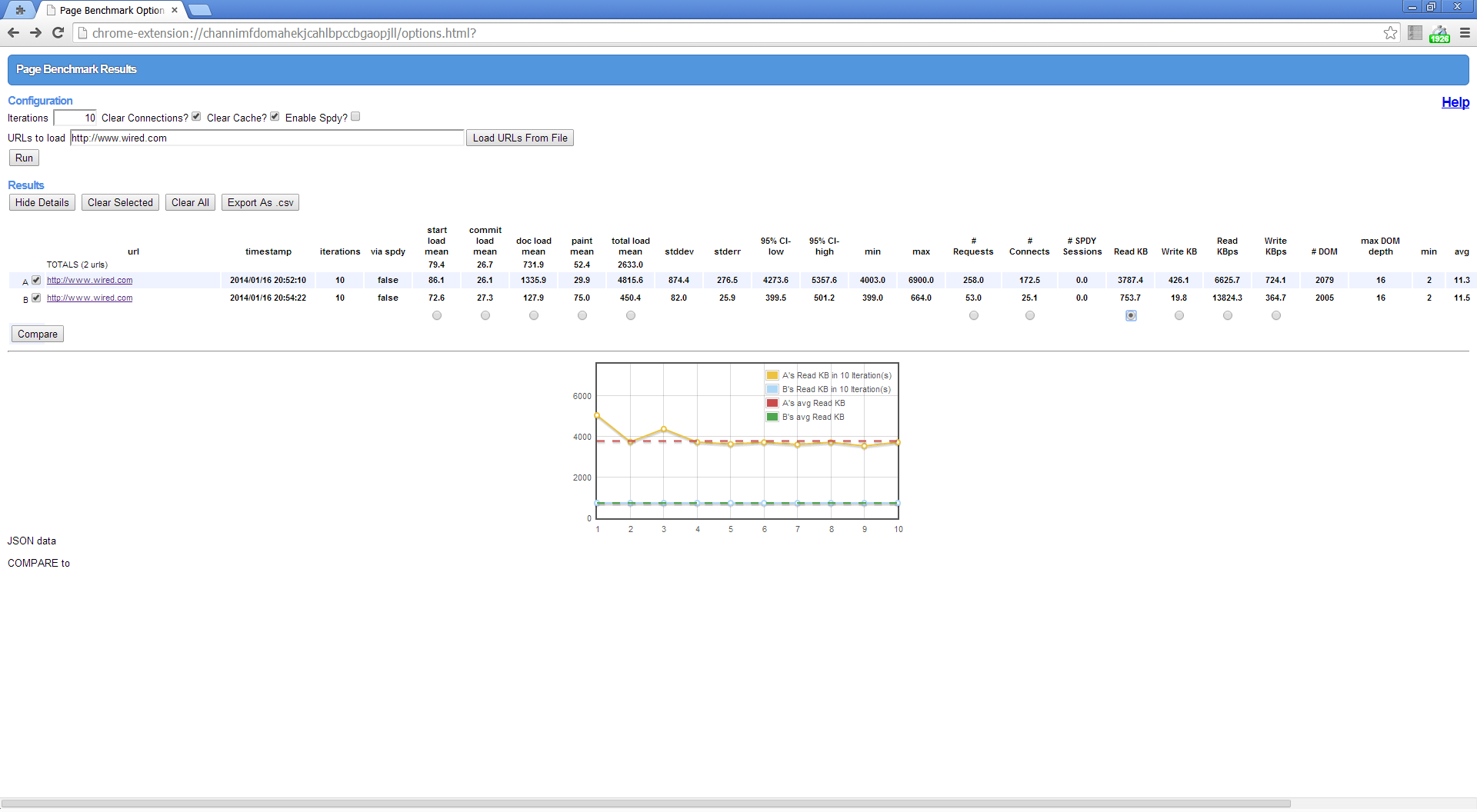This screenshot has width=1477, height=812.
Task: Go back using the browser back arrow
Action: pyautogui.click(x=13, y=33)
